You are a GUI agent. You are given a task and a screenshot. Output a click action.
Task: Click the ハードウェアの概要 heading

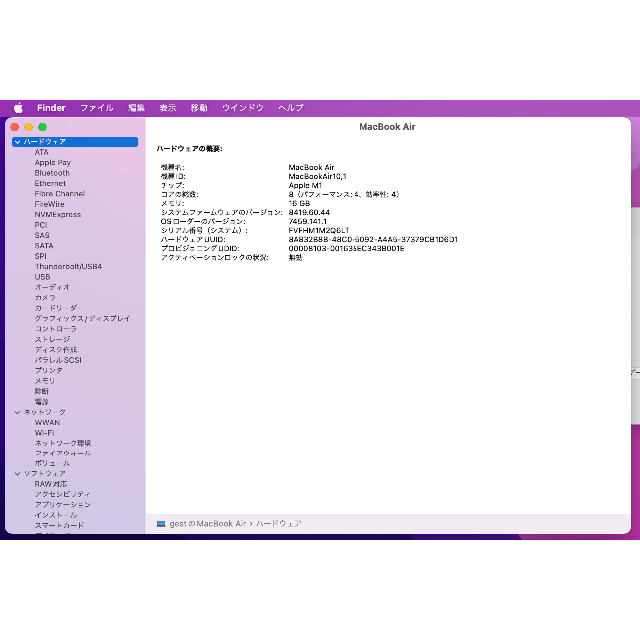coord(189,149)
